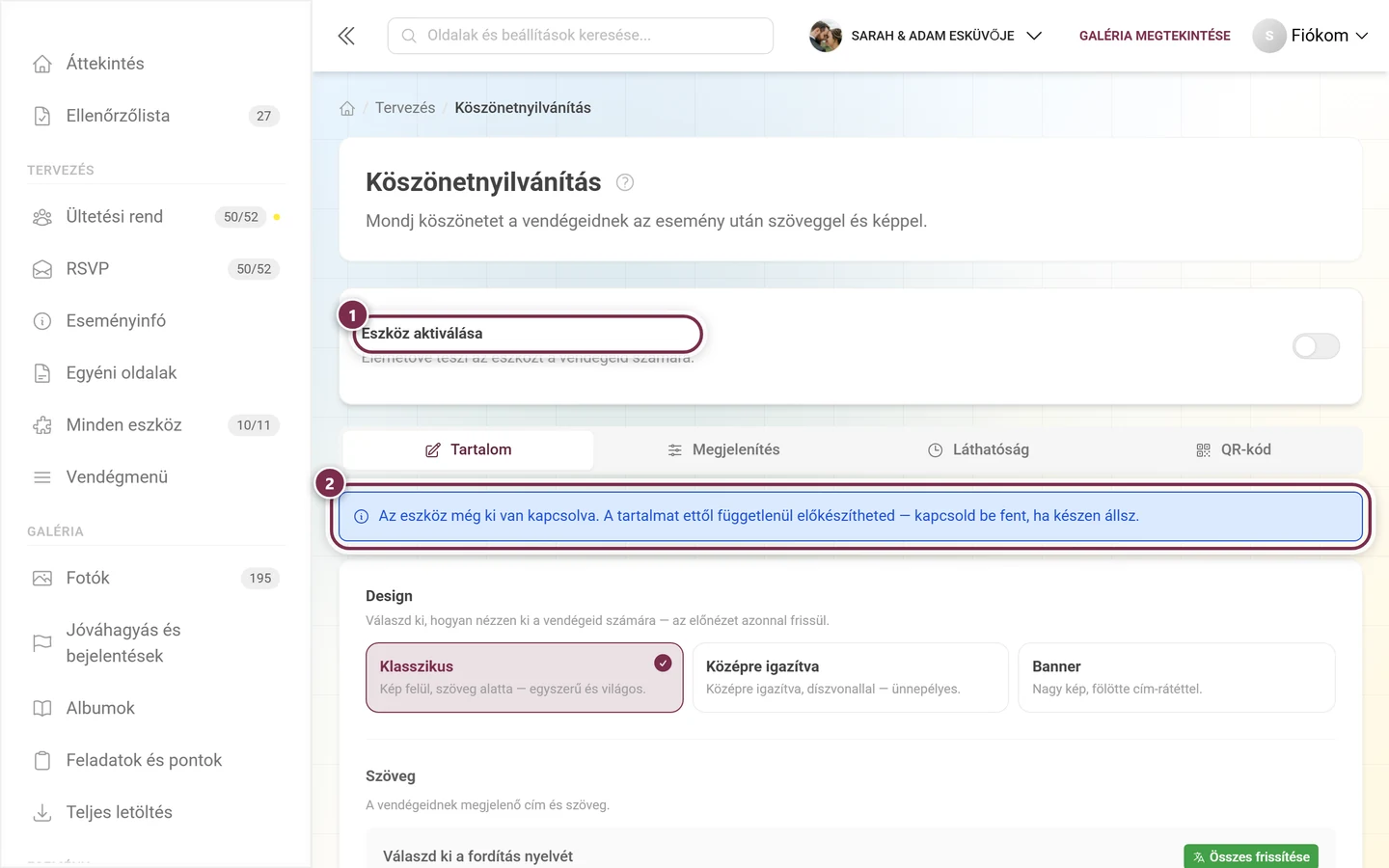
Task: Switch to the Tartalom tab
Action: coord(469,450)
